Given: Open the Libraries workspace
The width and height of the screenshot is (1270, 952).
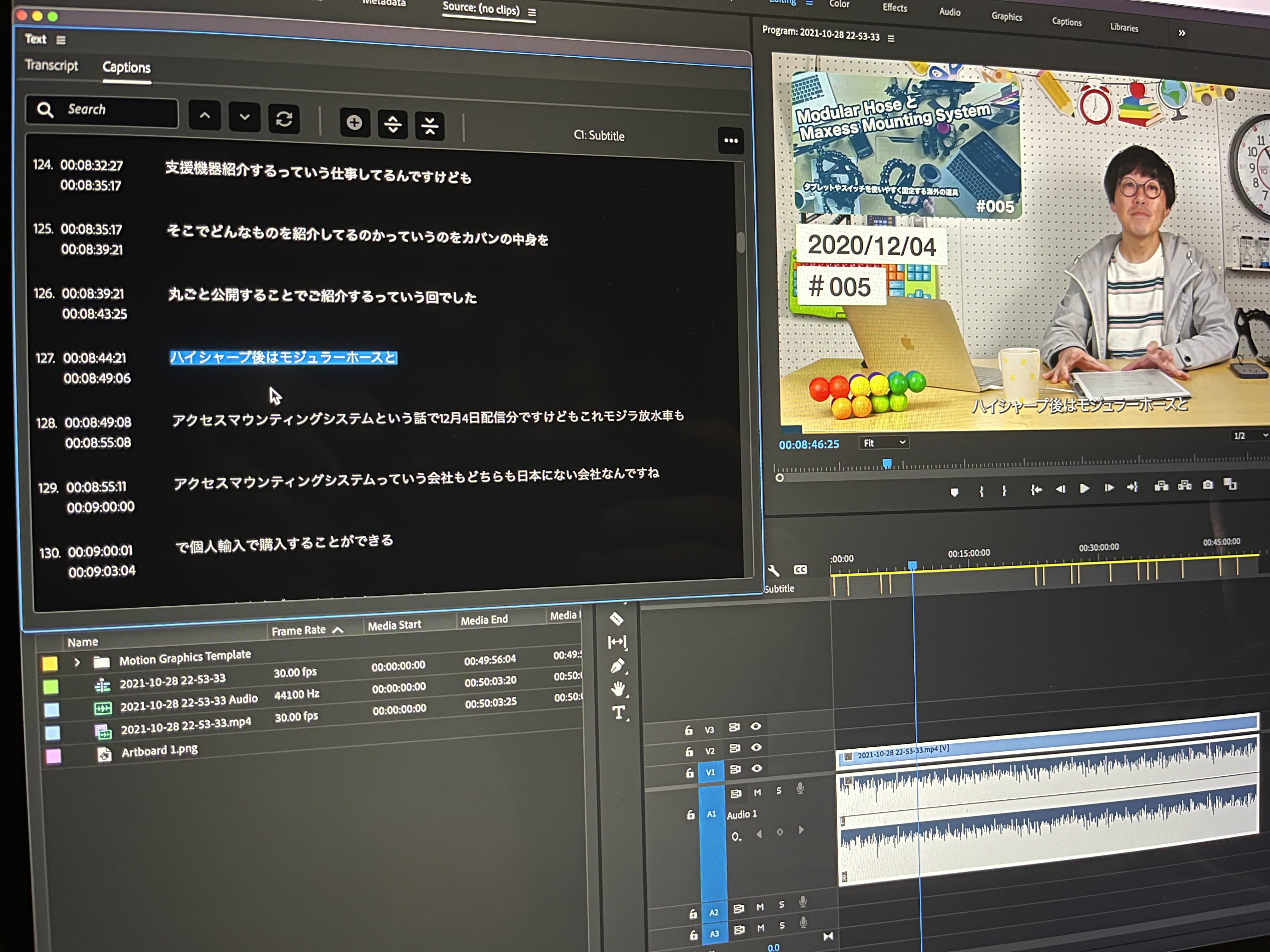Looking at the screenshot, I should pyautogui.click(x=1124, y=27).
